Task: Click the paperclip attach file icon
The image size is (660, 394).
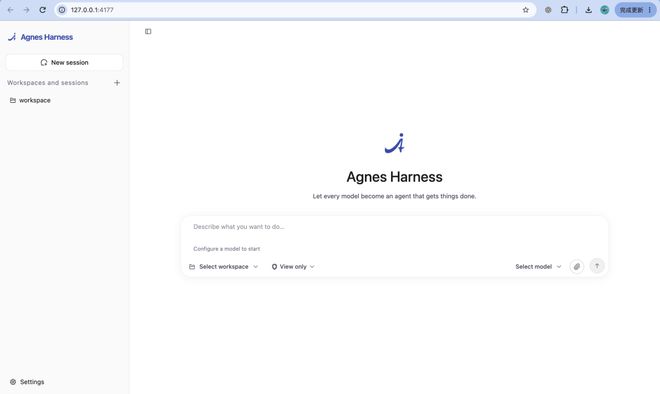Action: [x=577, y=266]
